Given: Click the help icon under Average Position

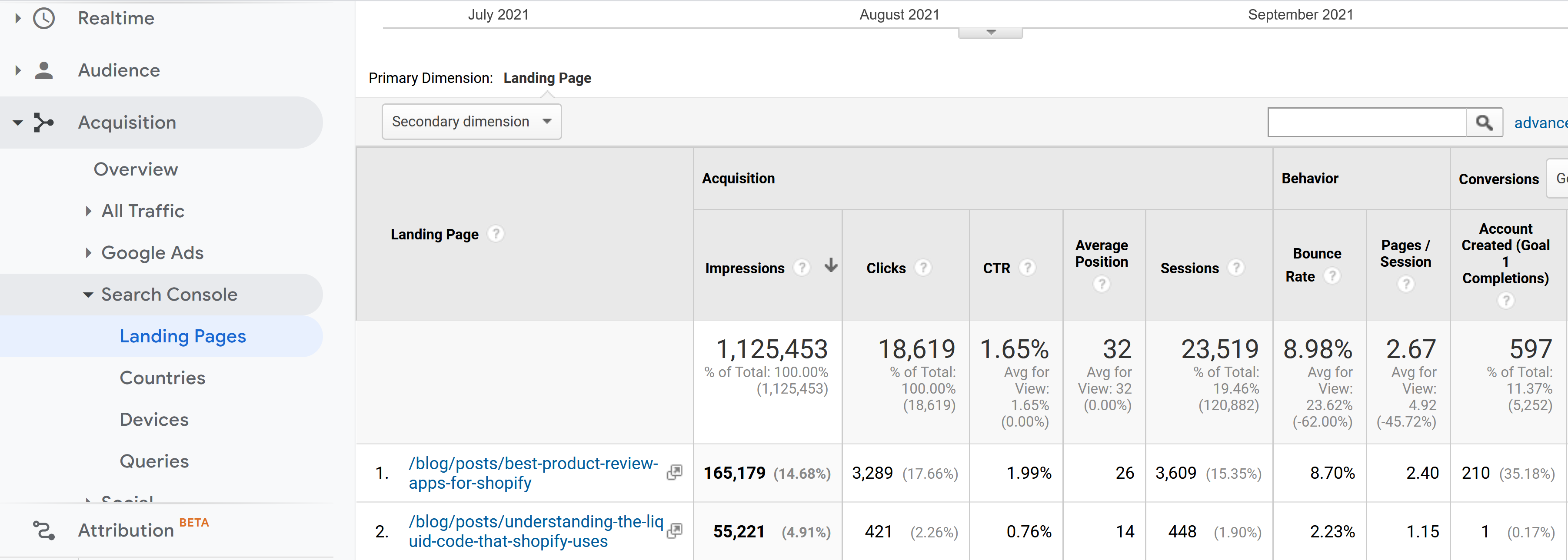Looking at the screenshot, I should click(x=1101, y=284).
